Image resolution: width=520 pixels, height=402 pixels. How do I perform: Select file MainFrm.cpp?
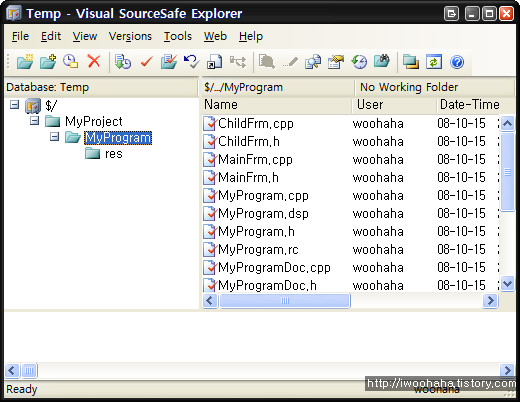point(255,159)
